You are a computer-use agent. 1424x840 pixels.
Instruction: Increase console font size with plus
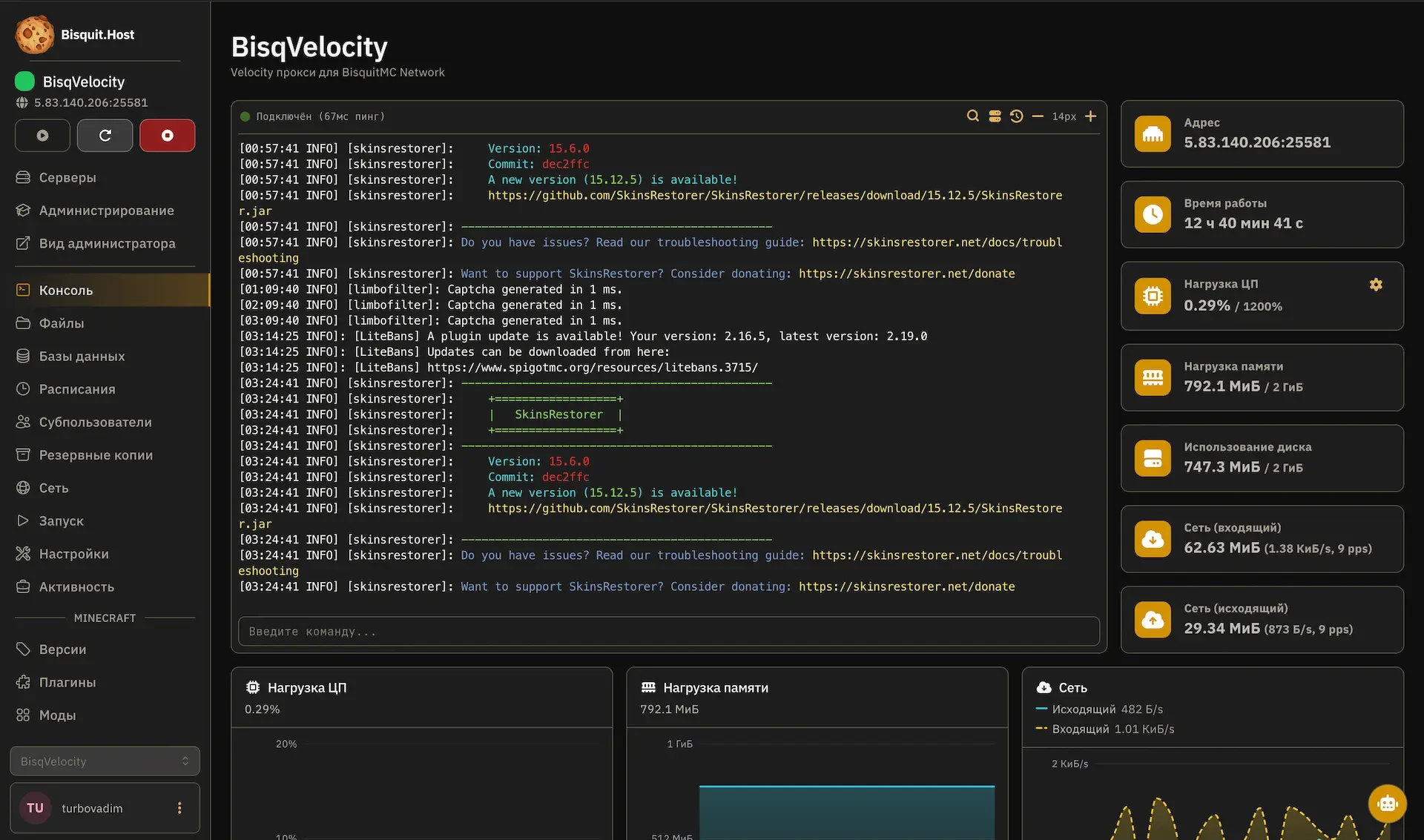[1090, 116]
